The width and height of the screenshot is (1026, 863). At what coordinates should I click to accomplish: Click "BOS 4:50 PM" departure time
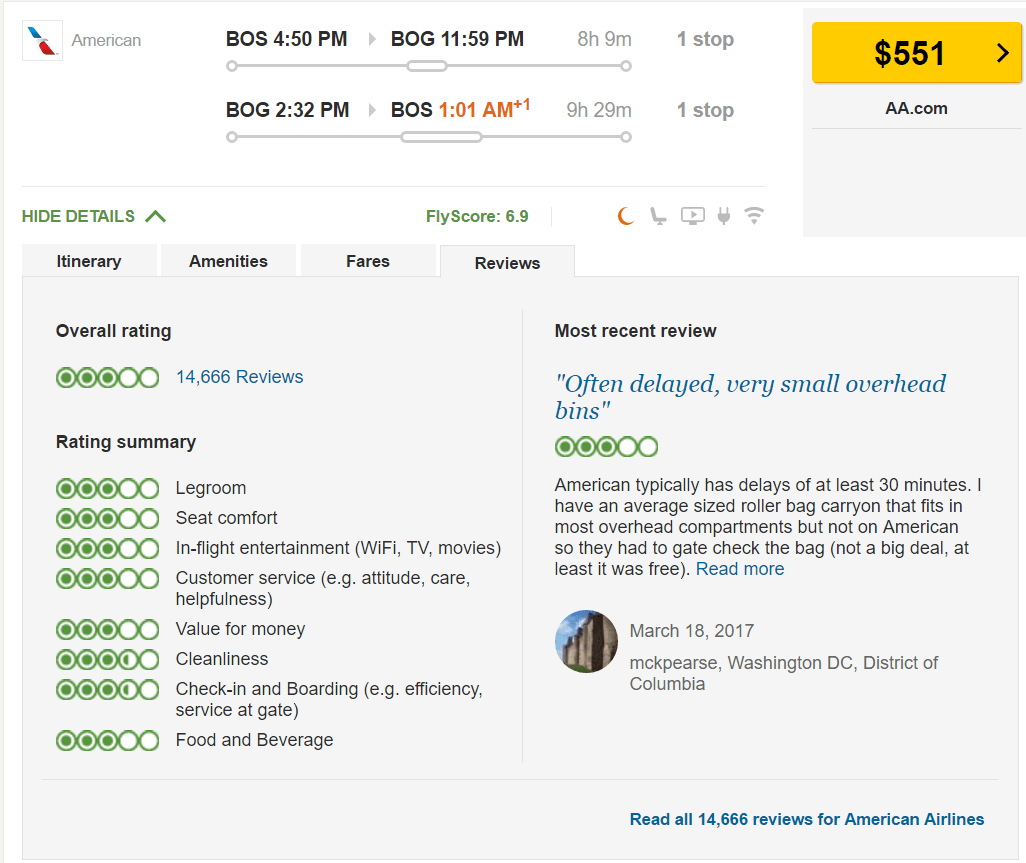tap(287, 39)
